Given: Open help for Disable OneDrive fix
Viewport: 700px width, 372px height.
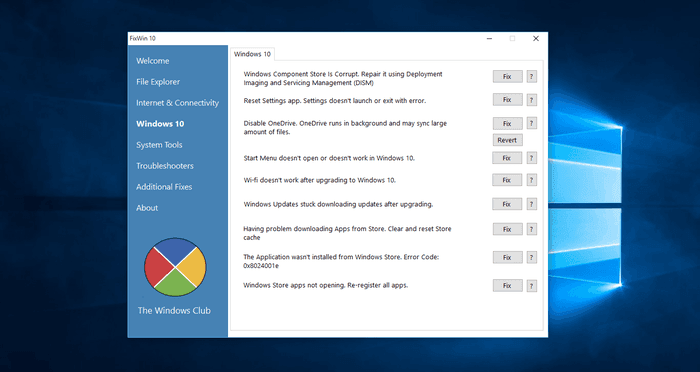Looking at the screenshot, I should (x=531, y=123).
